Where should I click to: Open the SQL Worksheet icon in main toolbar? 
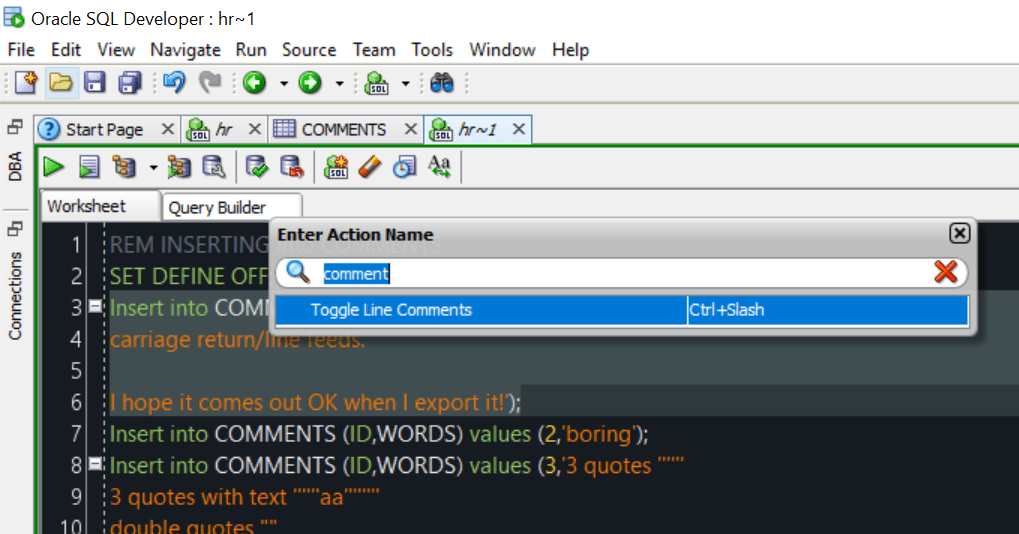376,83
